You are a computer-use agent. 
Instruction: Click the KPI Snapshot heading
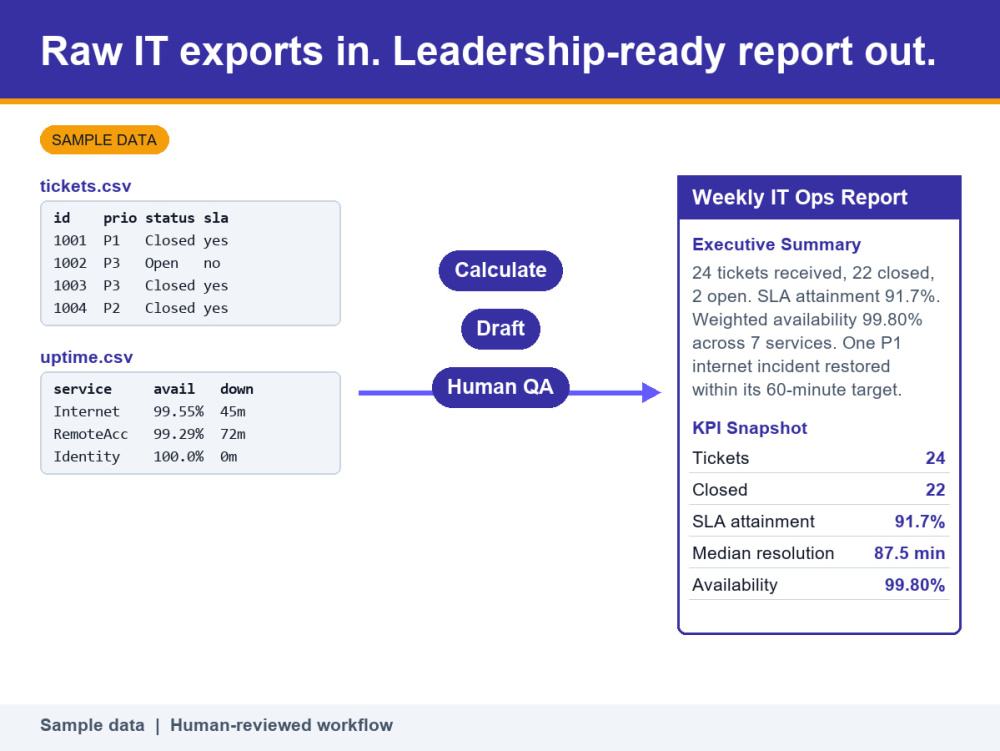coord(749,428)
